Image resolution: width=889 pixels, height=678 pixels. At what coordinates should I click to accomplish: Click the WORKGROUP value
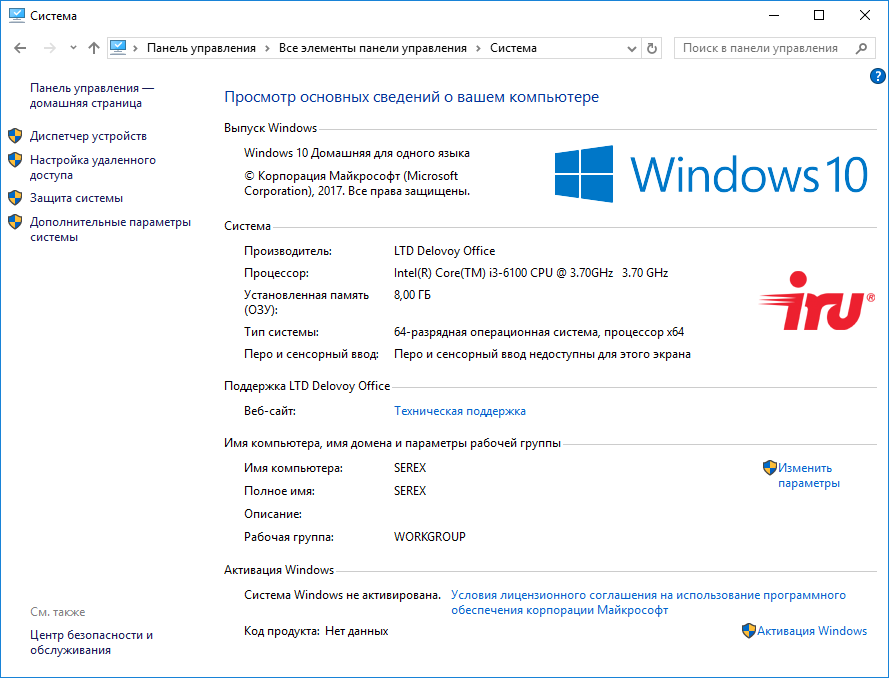click(x=430, y=536)
